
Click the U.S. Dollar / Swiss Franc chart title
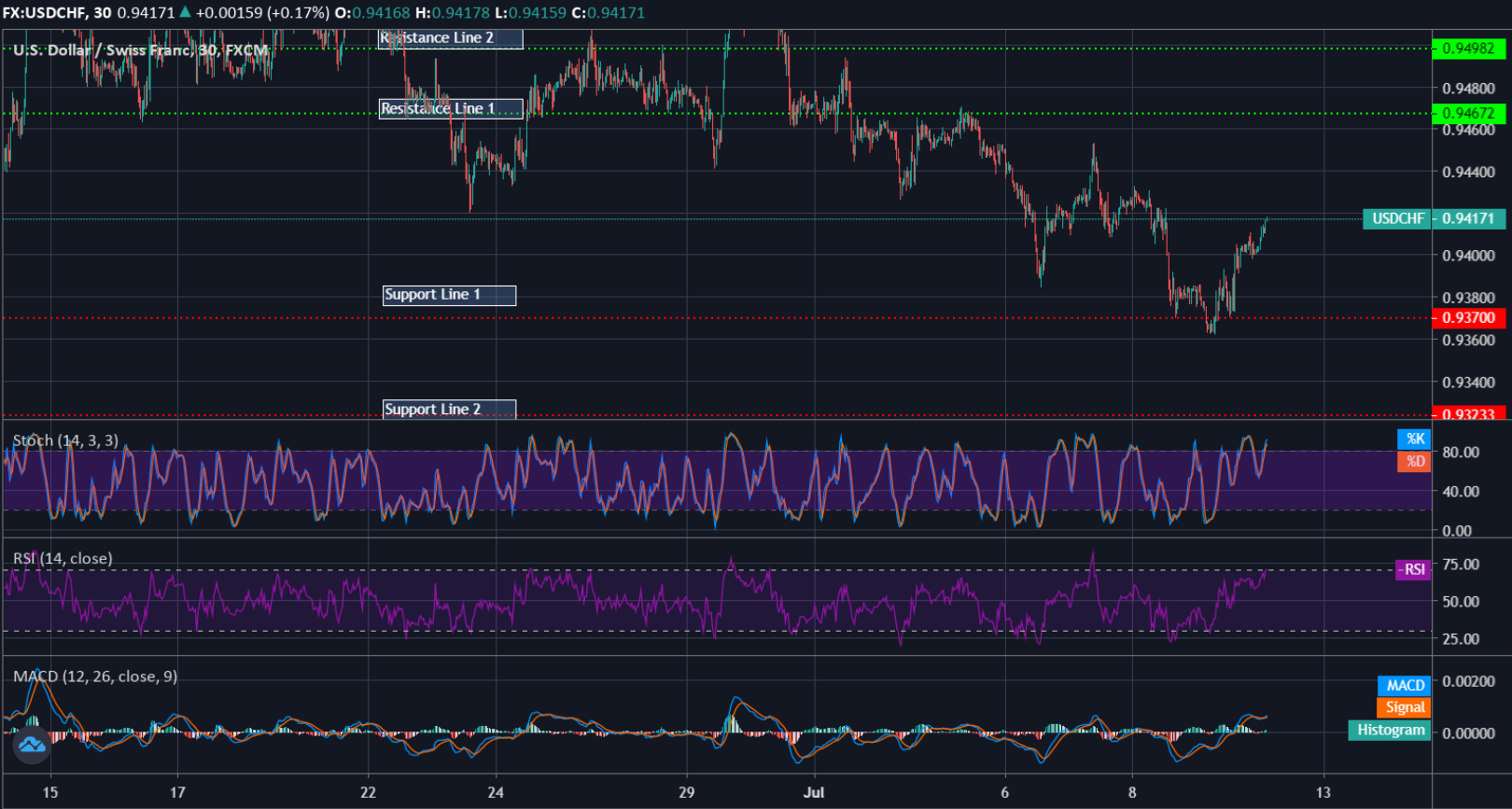point(141,50)
